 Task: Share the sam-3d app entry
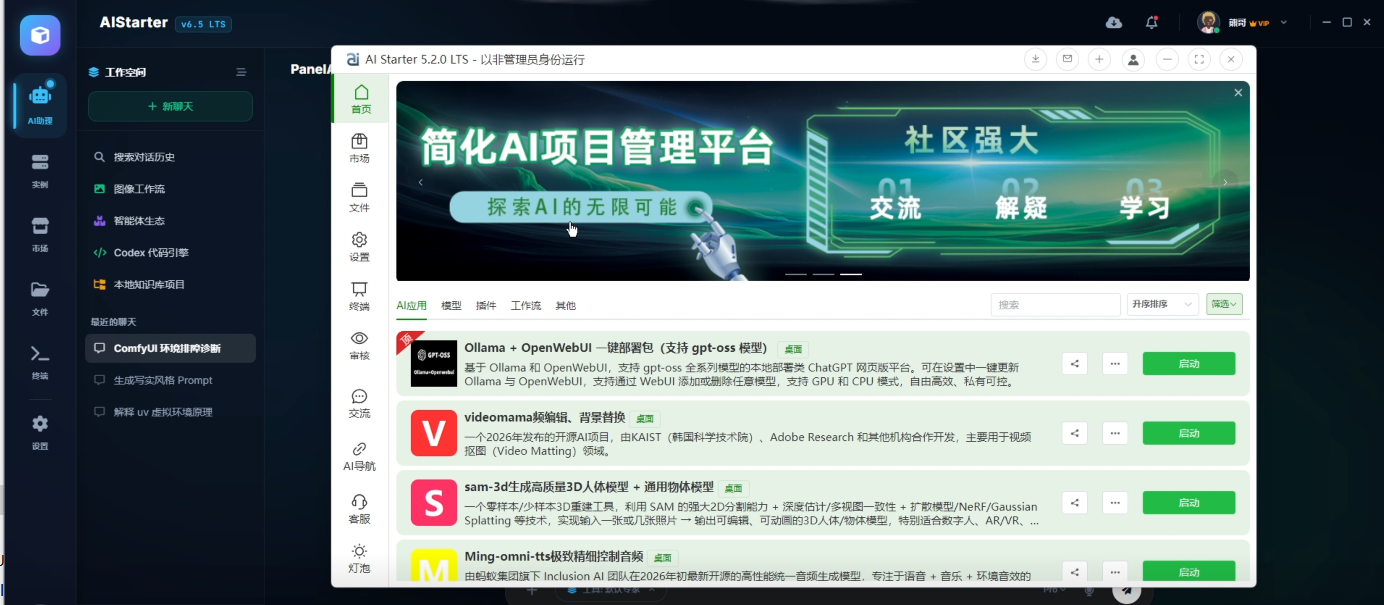pyautogui.click(x=1074, y=502)
